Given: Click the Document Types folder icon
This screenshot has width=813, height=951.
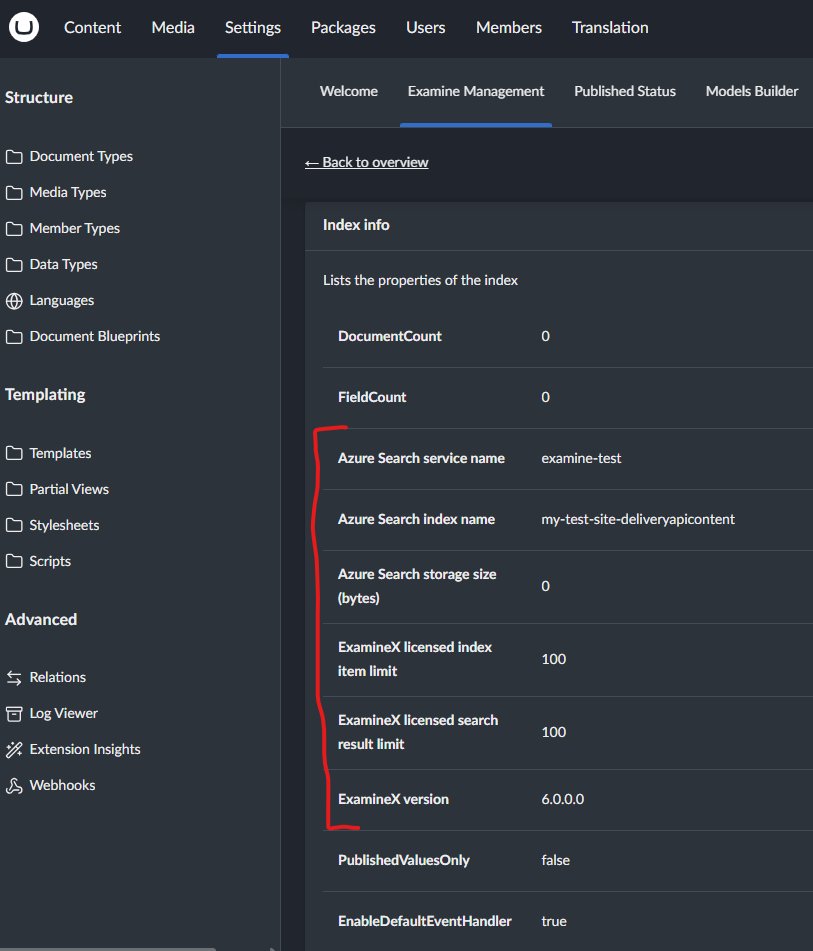Looking at the screenshot, I should [14, 156].
